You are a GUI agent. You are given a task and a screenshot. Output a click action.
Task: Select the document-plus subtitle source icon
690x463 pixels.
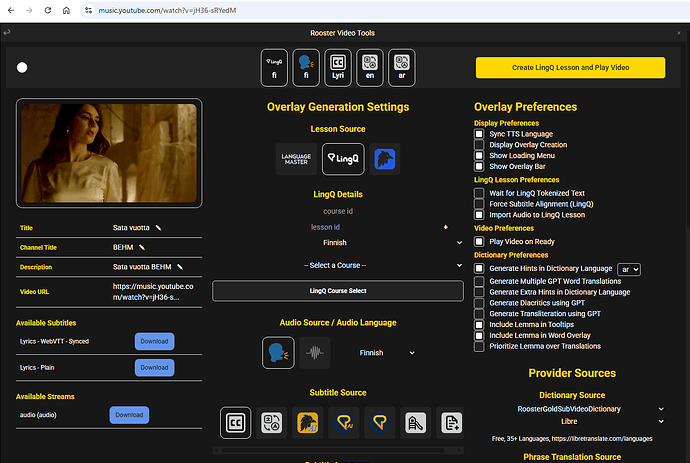click(451, 423)
